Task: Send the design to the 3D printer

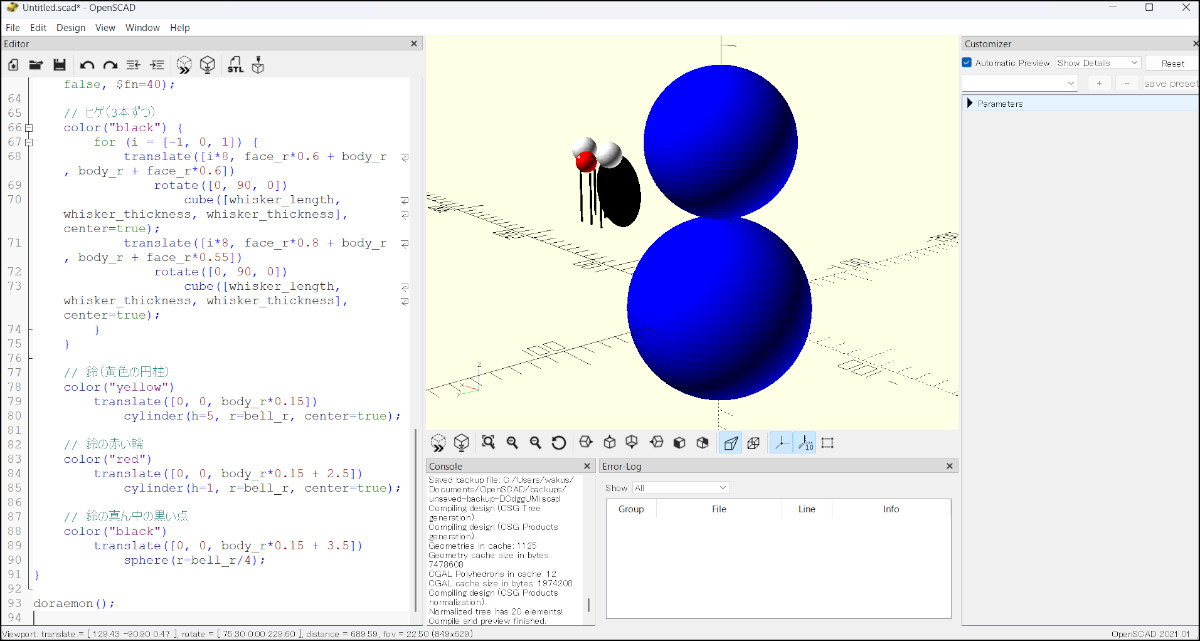Action: tap(258, 65)
